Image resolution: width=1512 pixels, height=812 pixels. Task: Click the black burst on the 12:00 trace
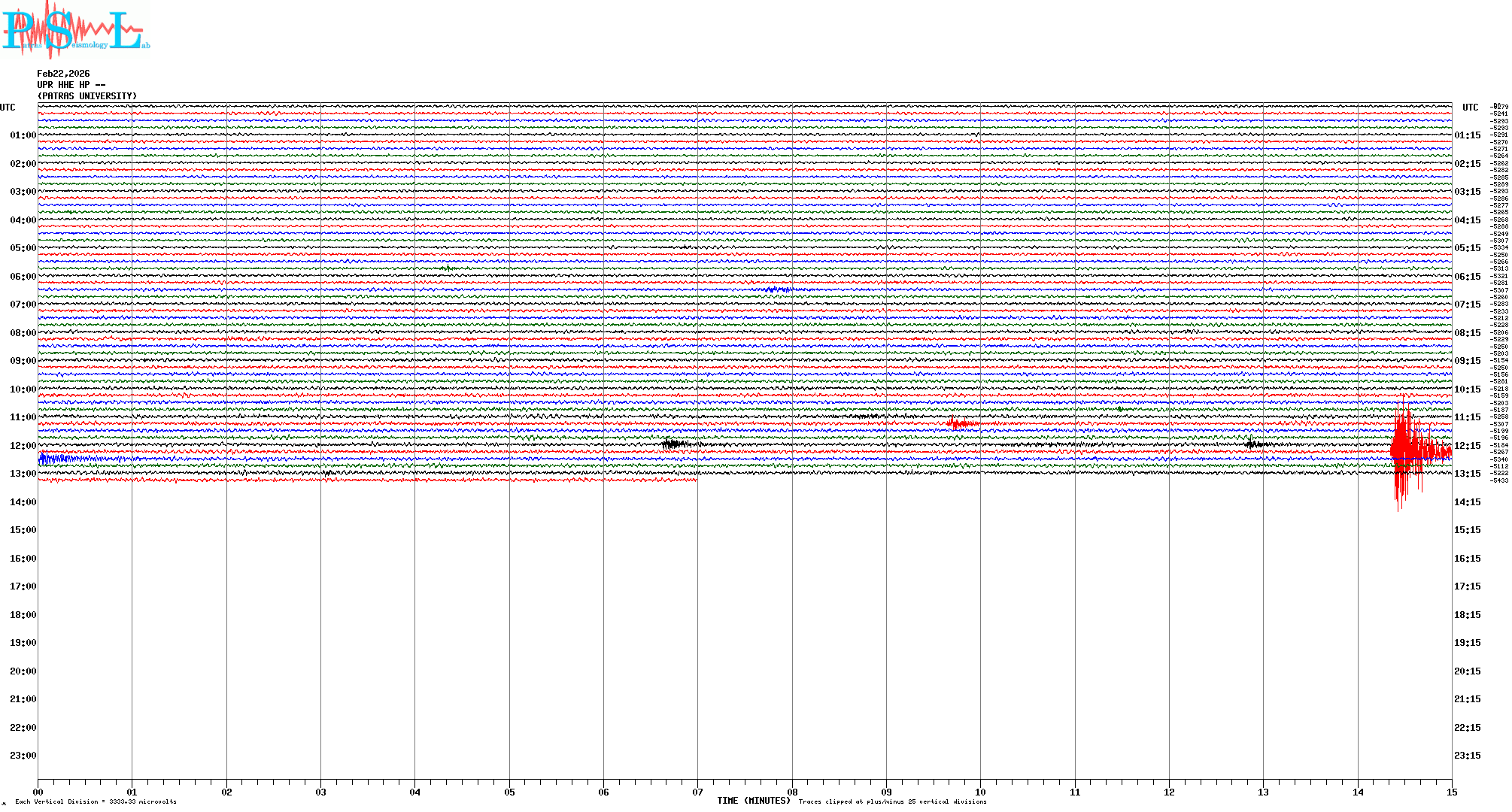(x=674, y=444)
